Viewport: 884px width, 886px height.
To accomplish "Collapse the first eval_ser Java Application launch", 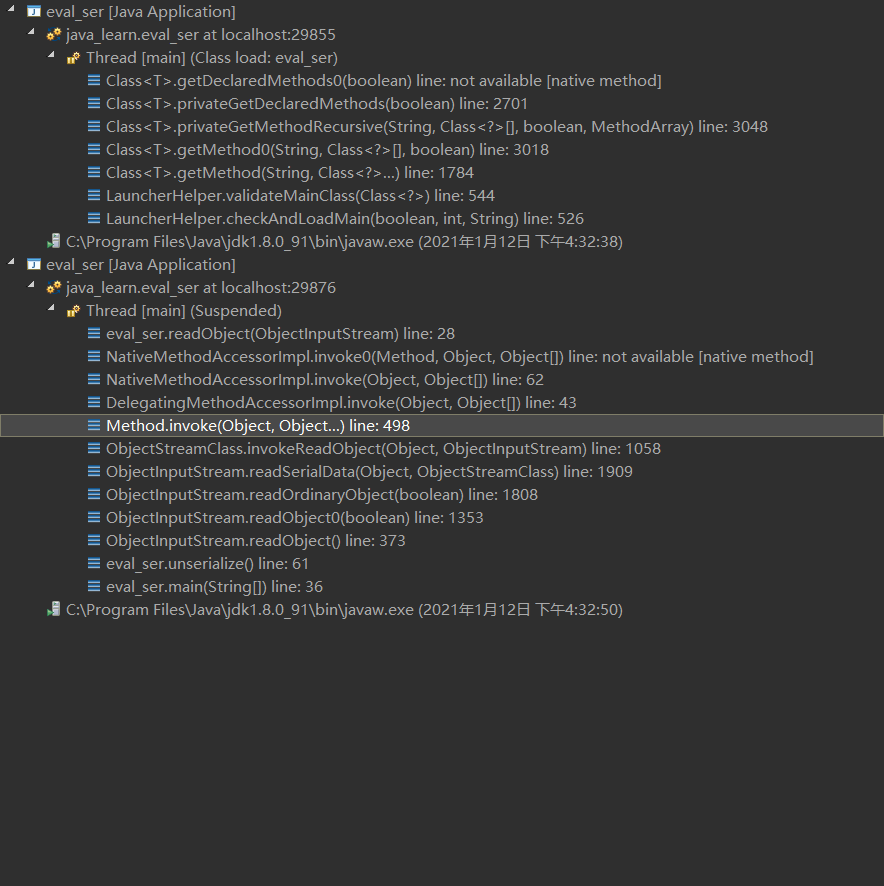I will click(x=11, y=9).
